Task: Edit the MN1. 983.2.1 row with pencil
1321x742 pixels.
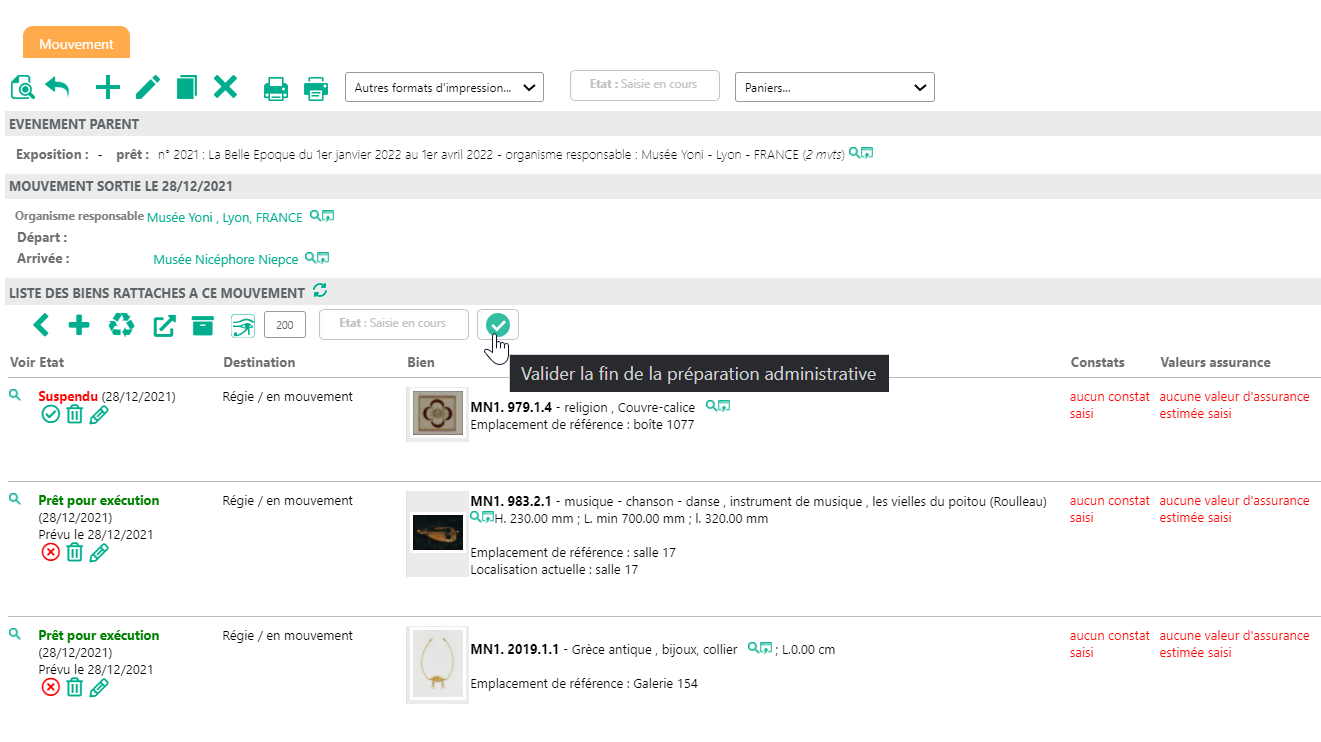Action: coord(98,553)
